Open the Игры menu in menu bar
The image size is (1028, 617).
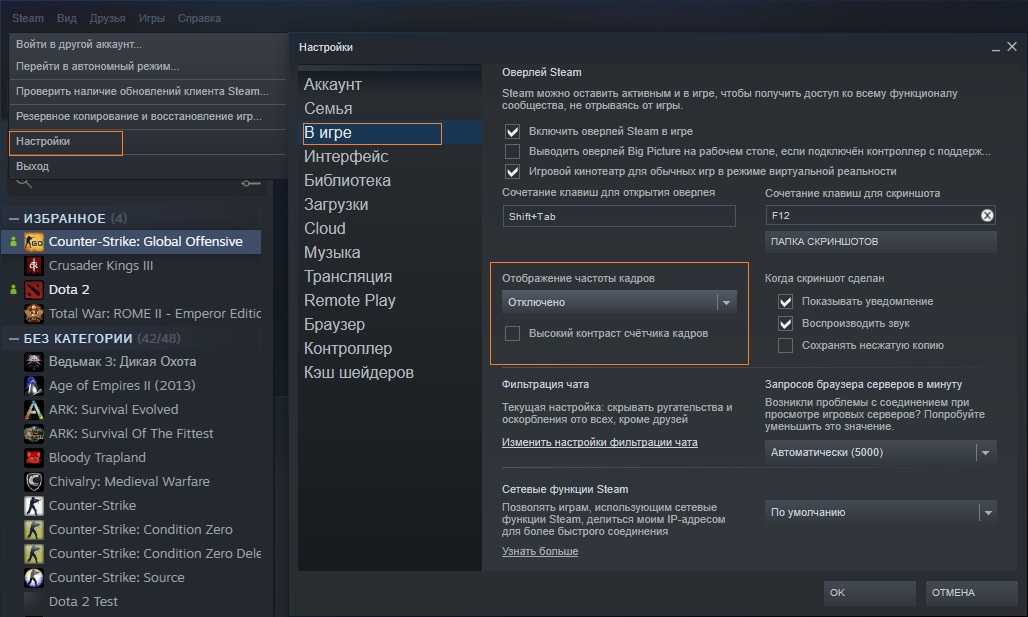(151, 18)
